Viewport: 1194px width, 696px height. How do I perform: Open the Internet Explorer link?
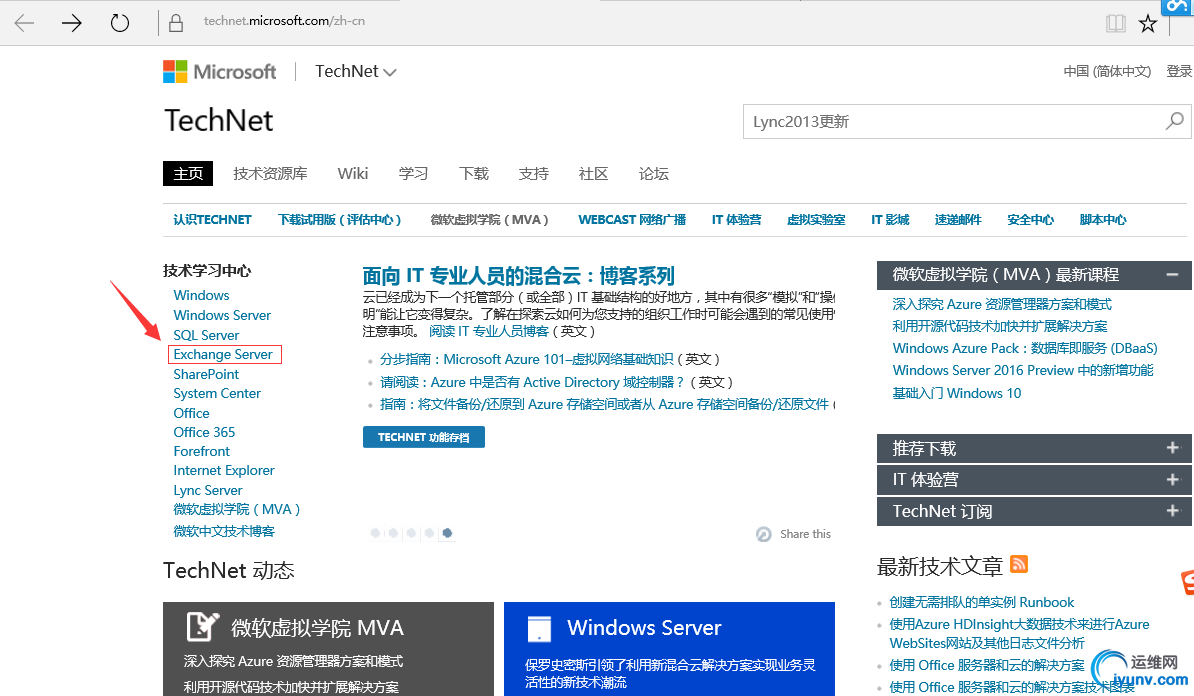(224, 470)
